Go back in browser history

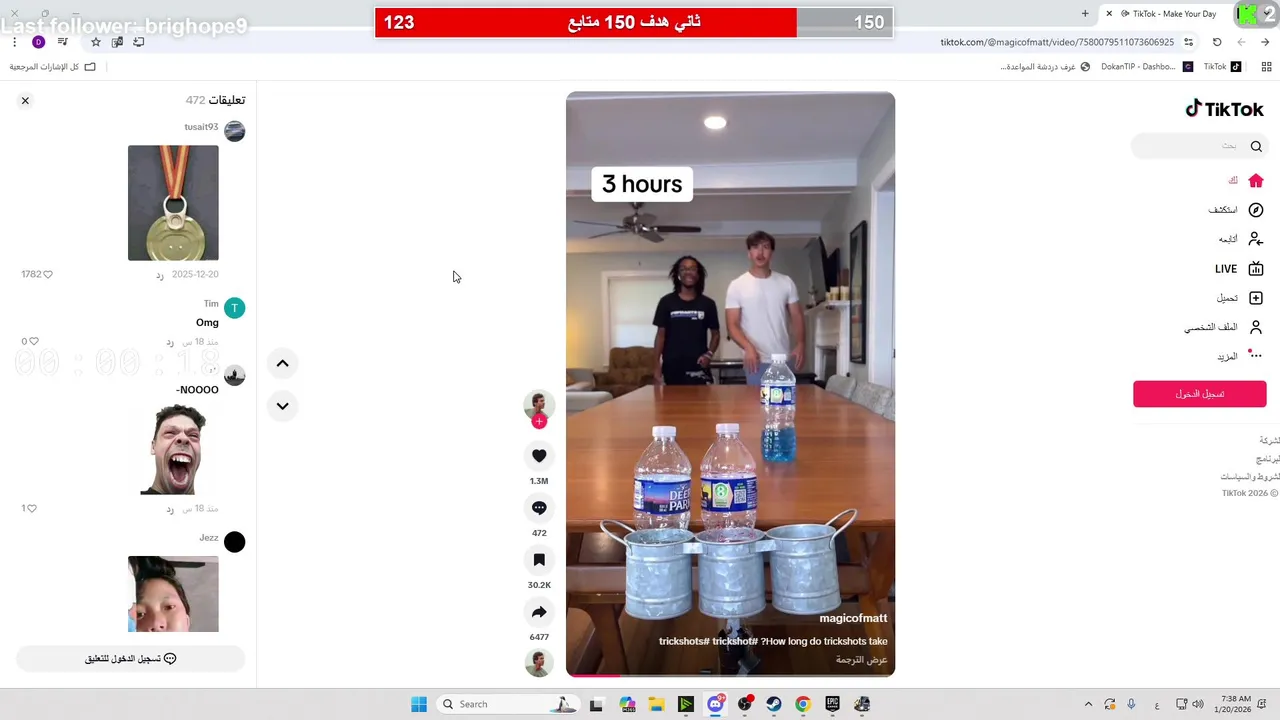point(1265,42)
